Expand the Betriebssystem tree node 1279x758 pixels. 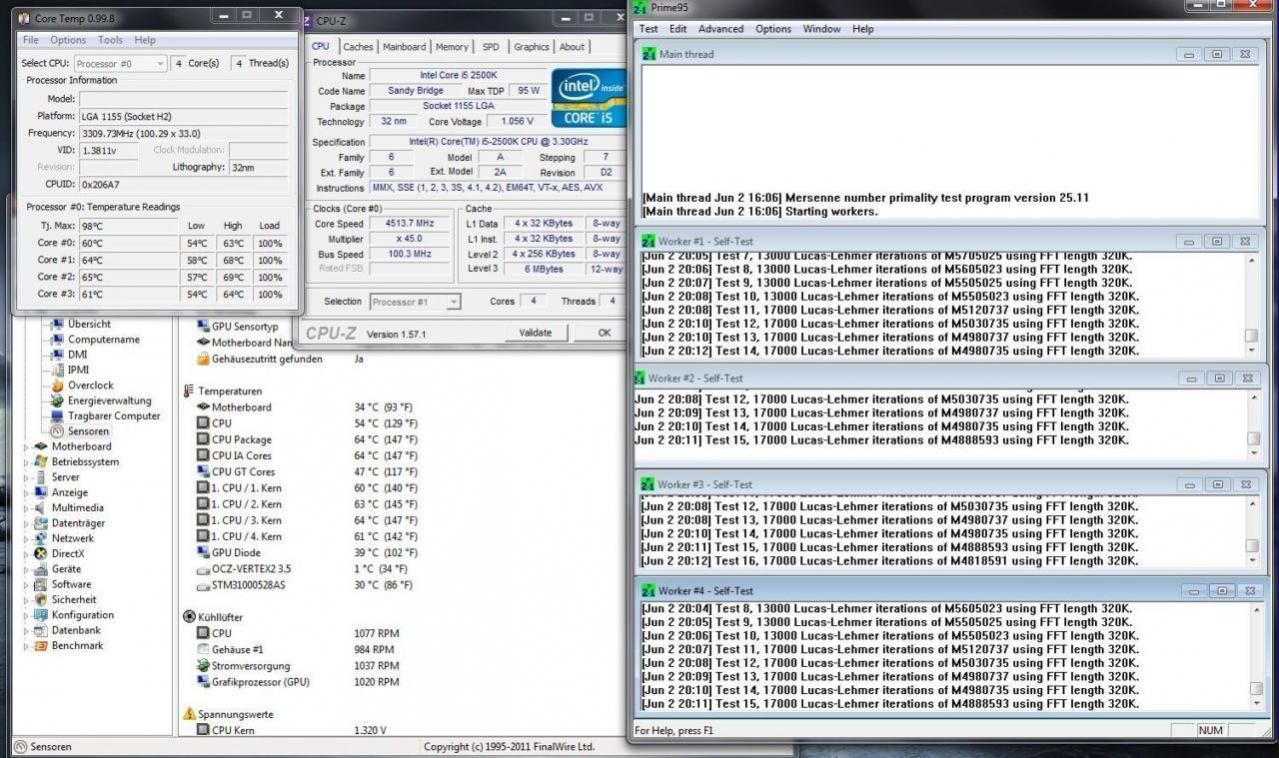tap(27, 462)
